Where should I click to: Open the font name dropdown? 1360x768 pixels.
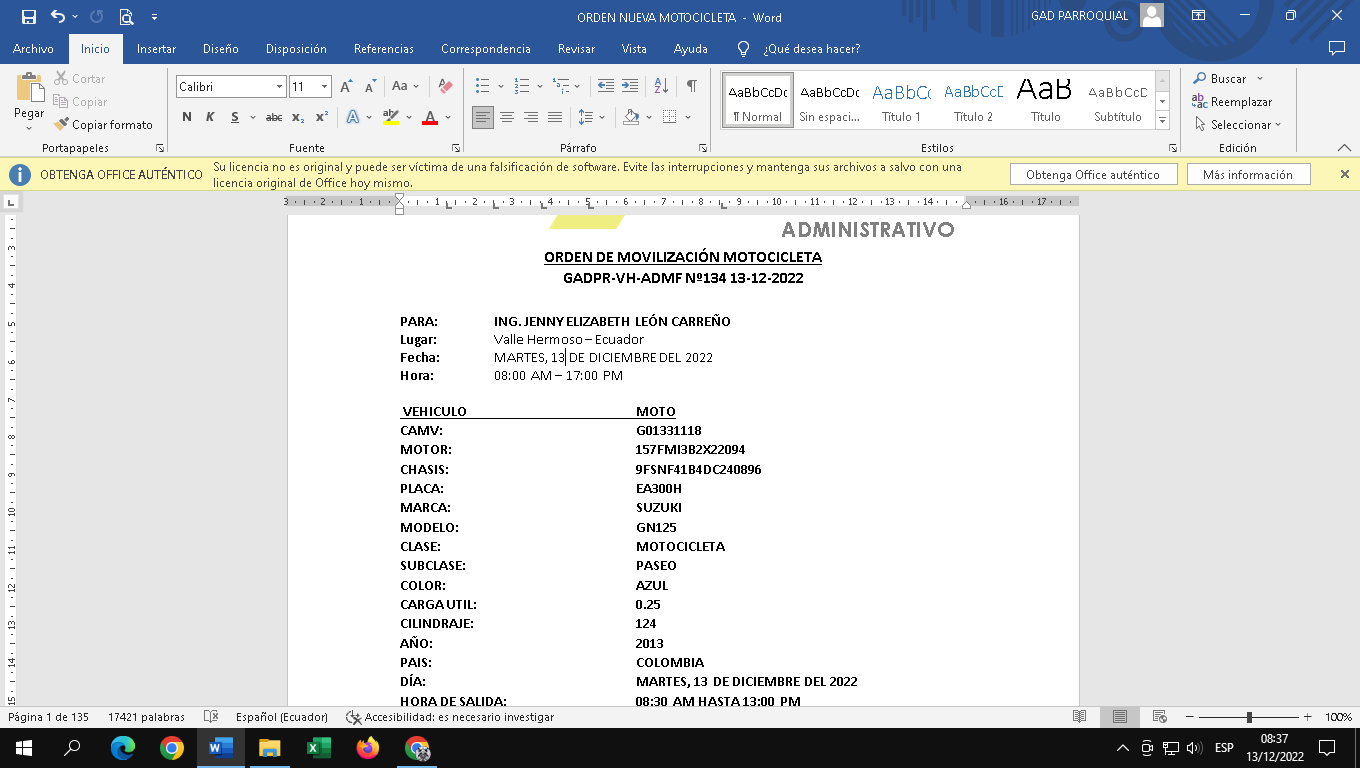(x=279, y=87)
